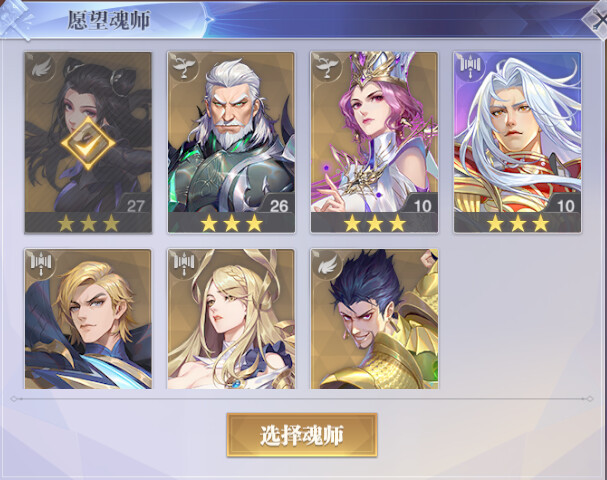Select the long white-haired man card

pos(518,142)
